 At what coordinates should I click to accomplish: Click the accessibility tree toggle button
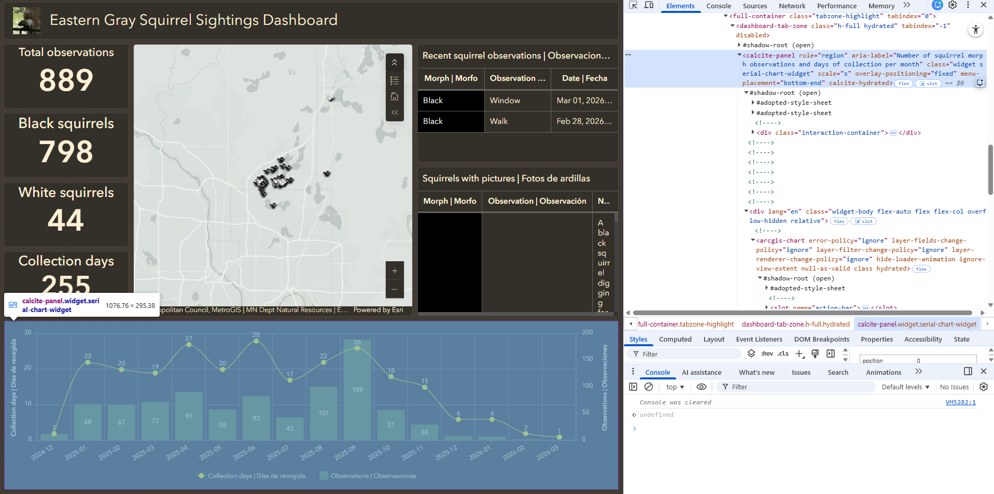click(x=976, y=30)
